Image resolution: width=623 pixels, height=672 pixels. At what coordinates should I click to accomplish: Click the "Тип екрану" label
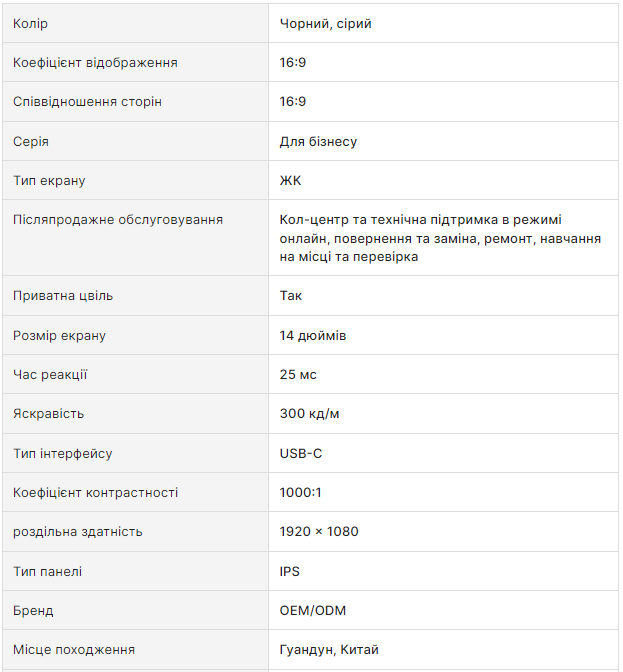tap(49, 181)
